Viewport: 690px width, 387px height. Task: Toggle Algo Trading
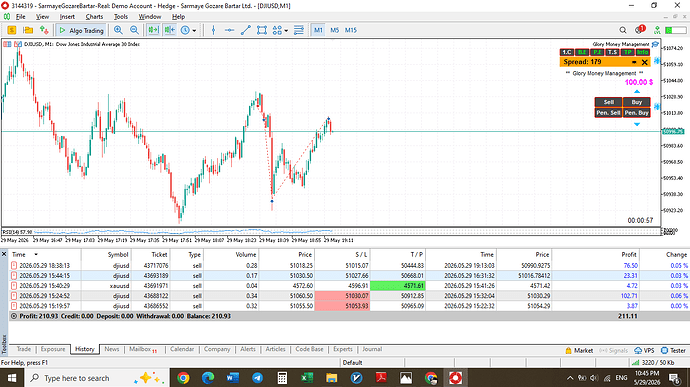(81, 30)
